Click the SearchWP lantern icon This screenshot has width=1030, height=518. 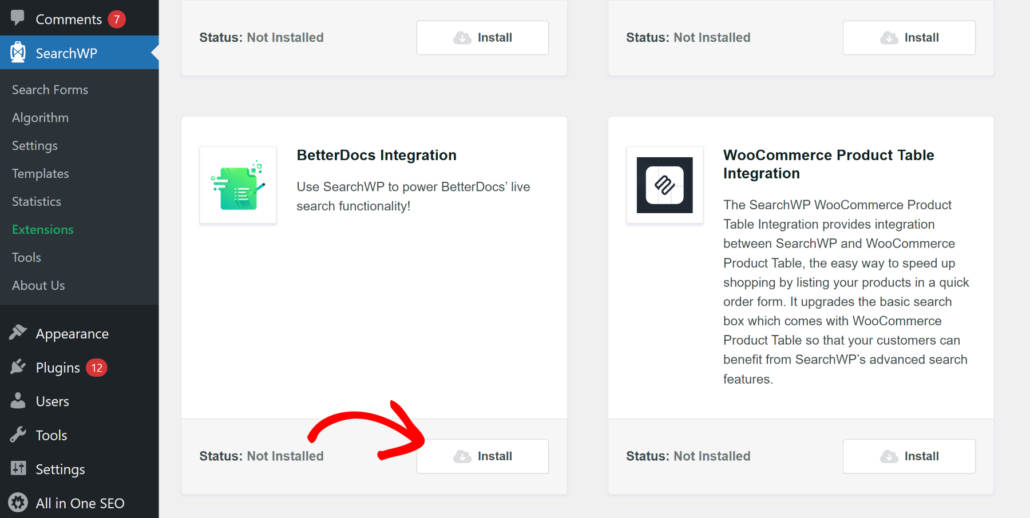pos(18,53)
